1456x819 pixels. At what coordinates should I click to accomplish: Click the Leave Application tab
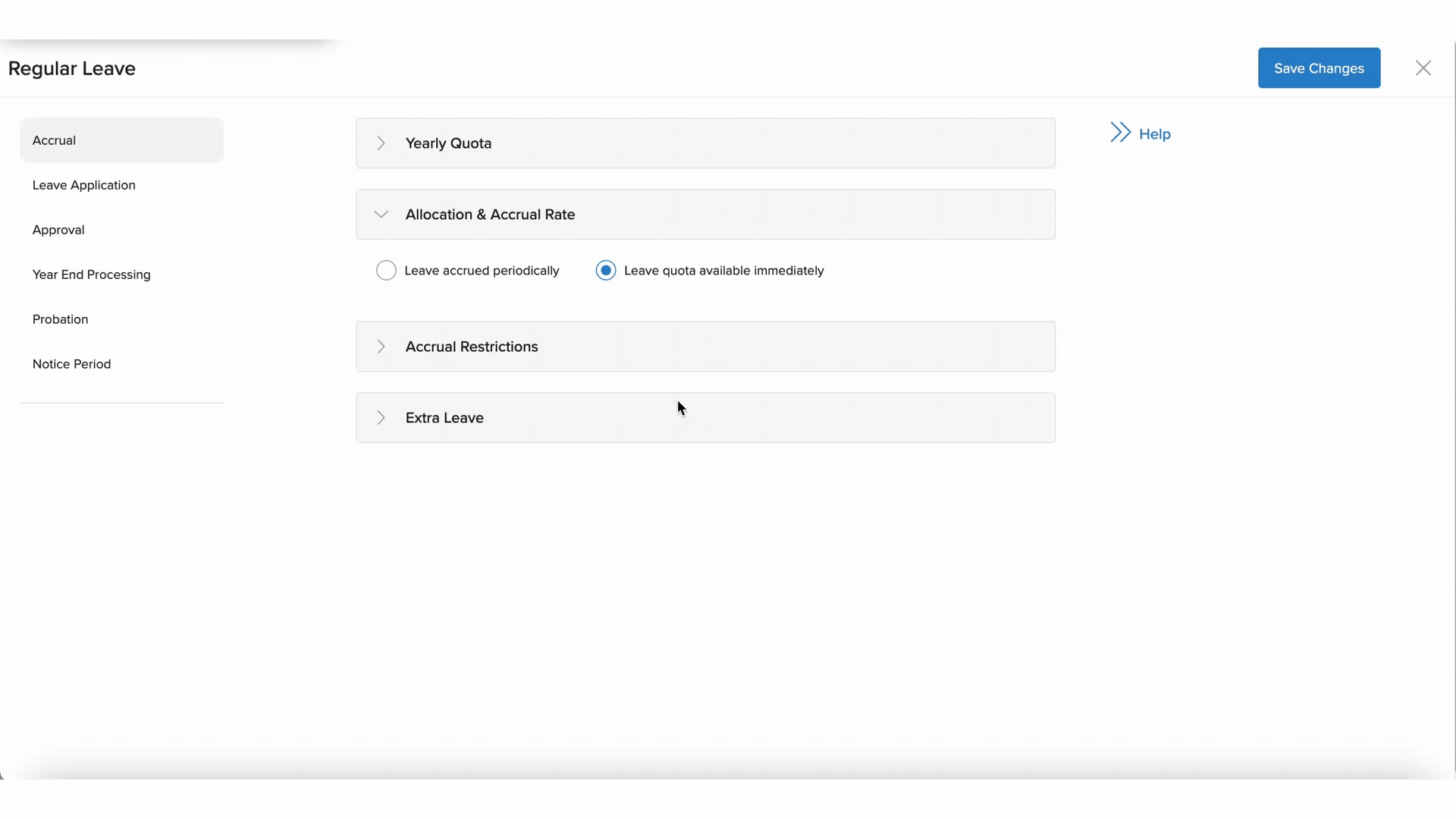point(84,184)
